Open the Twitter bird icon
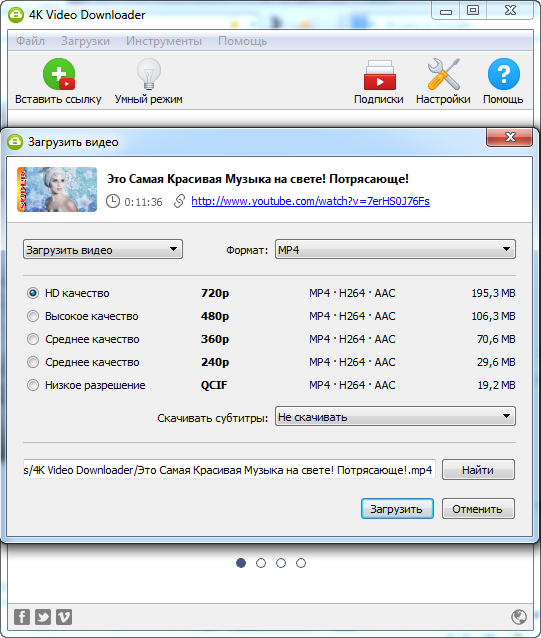This screenshot has height=638, width=541. click(43, 617)
